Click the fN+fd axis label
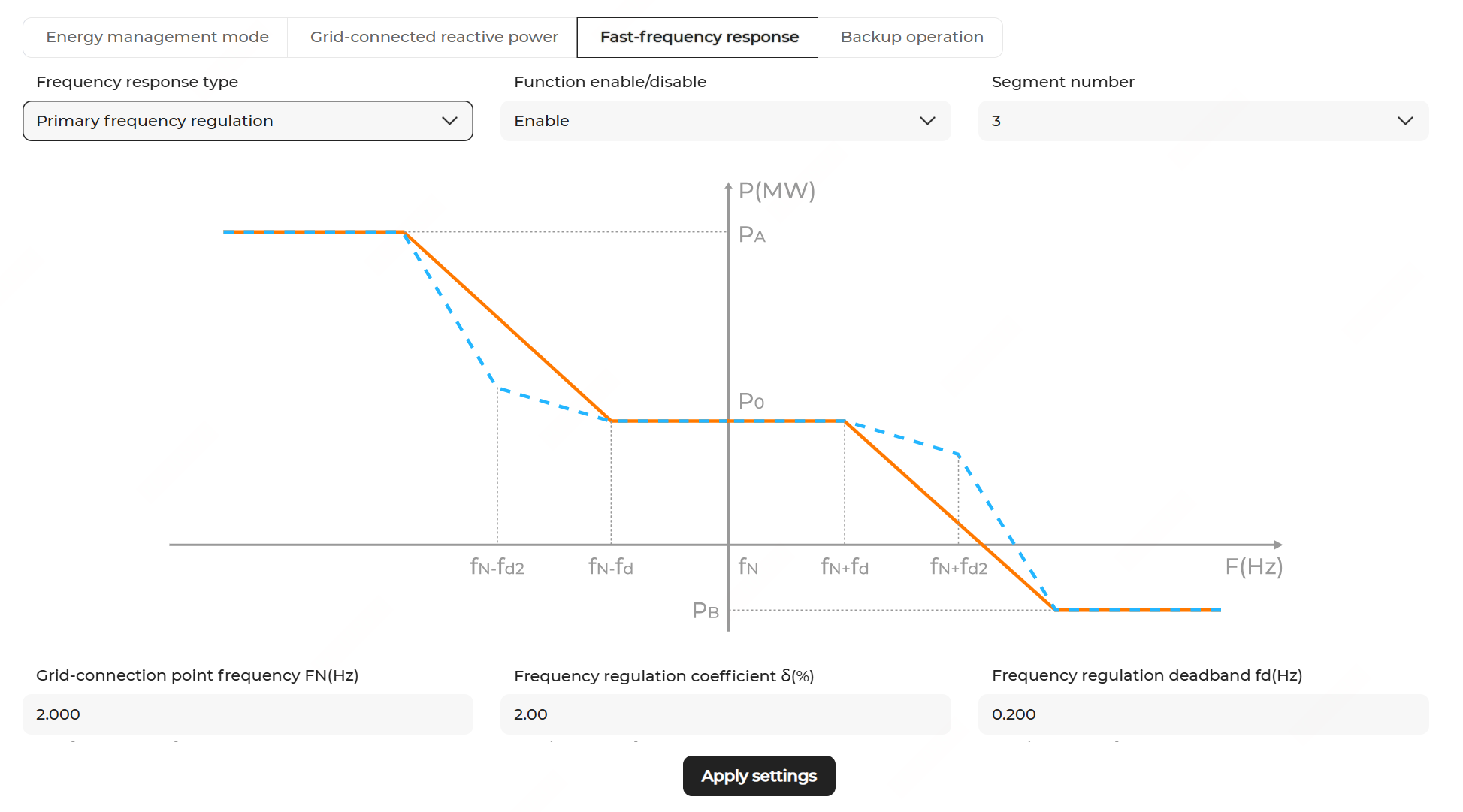1463x812 pixels. point(845,566)
